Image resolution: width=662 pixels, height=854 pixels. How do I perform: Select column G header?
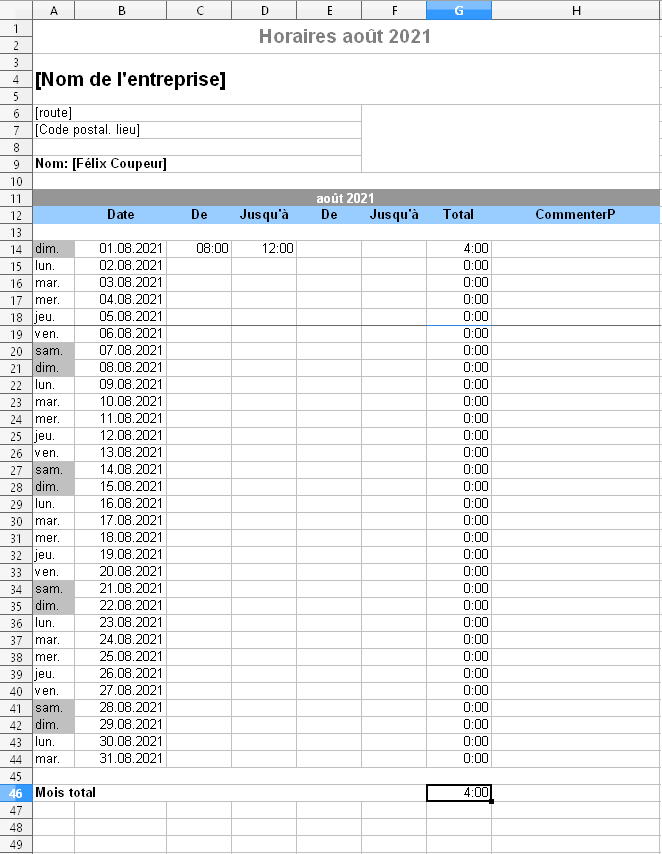coord(459,10)
